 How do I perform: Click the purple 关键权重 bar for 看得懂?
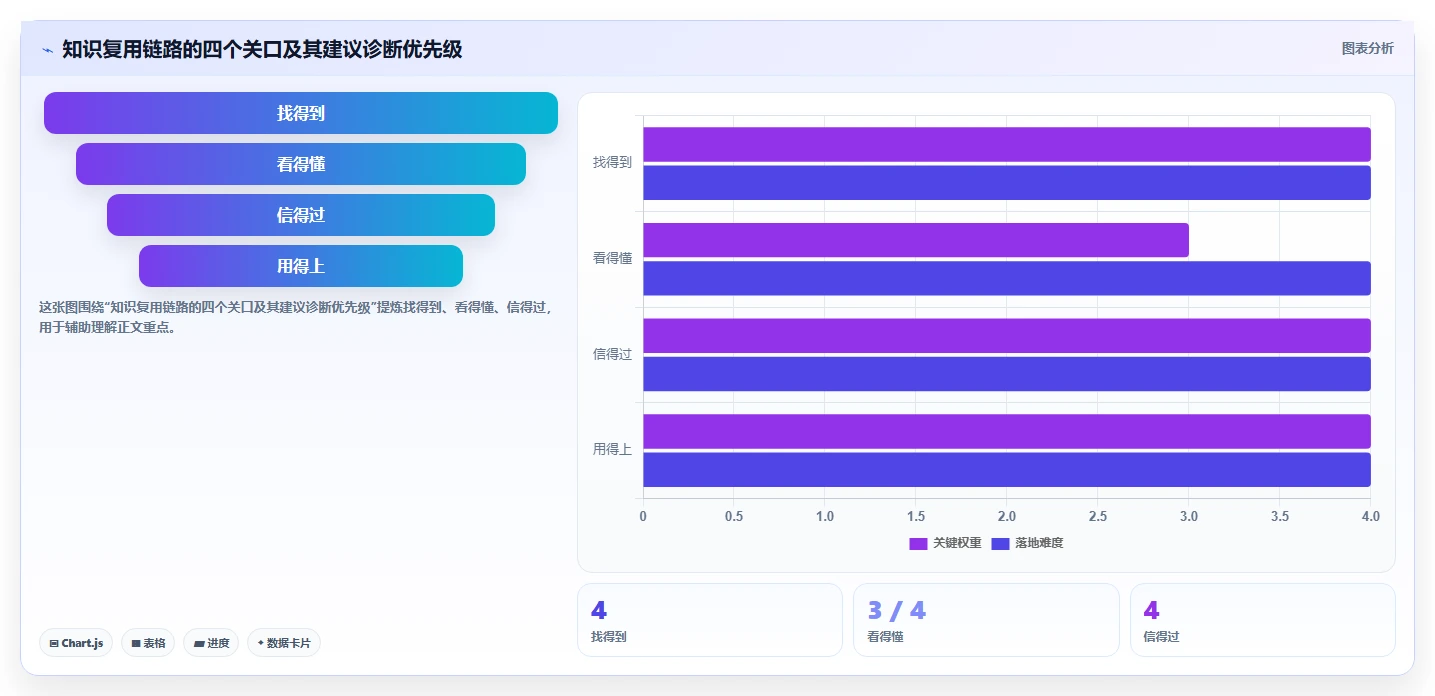tap(915, 240)
